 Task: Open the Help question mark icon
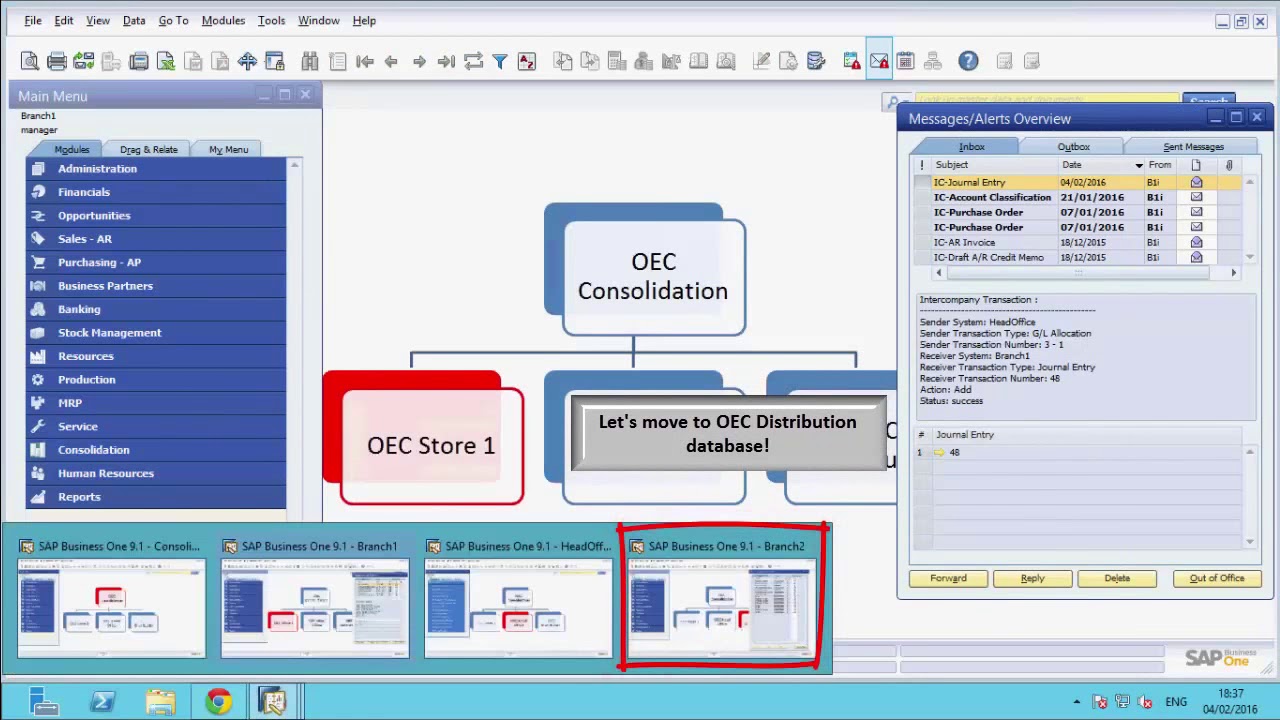point(968,62)
